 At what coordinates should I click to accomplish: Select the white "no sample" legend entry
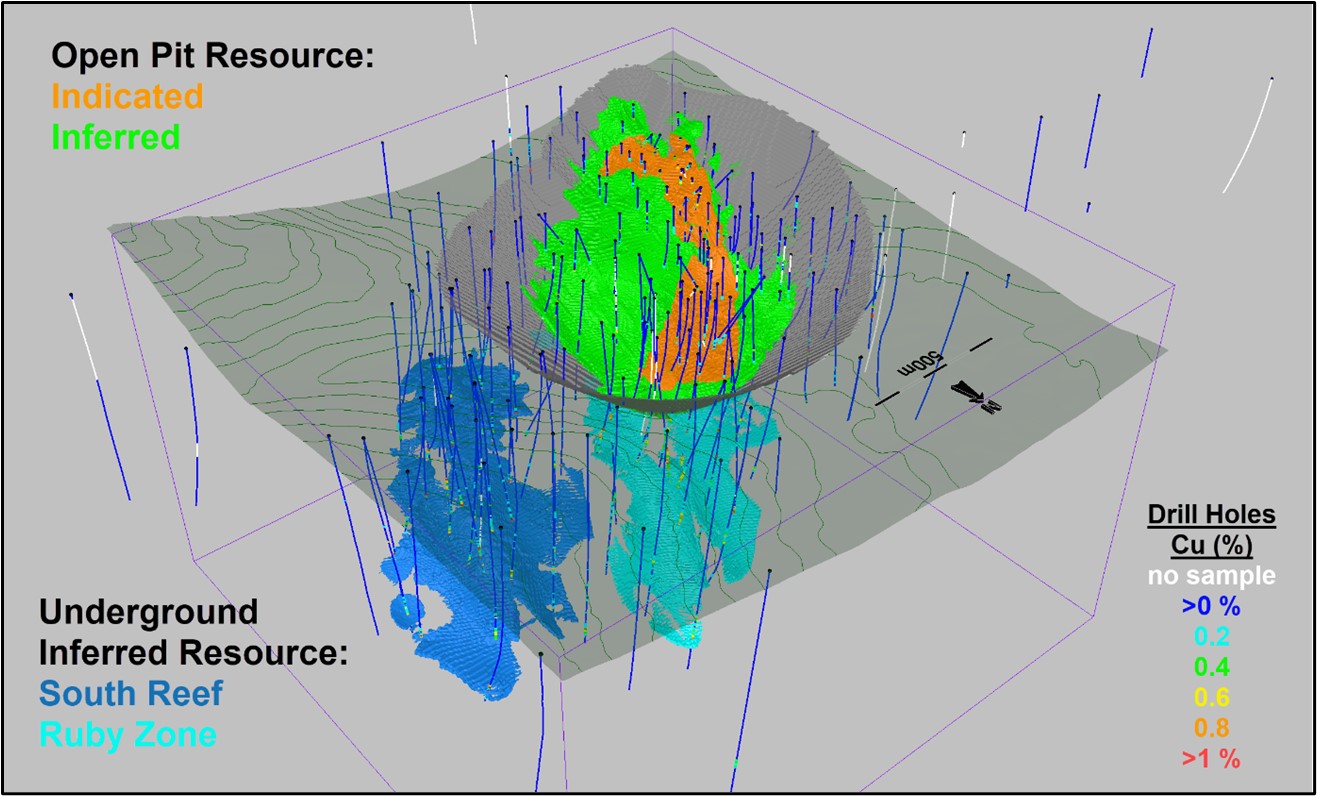[1211, 576]
